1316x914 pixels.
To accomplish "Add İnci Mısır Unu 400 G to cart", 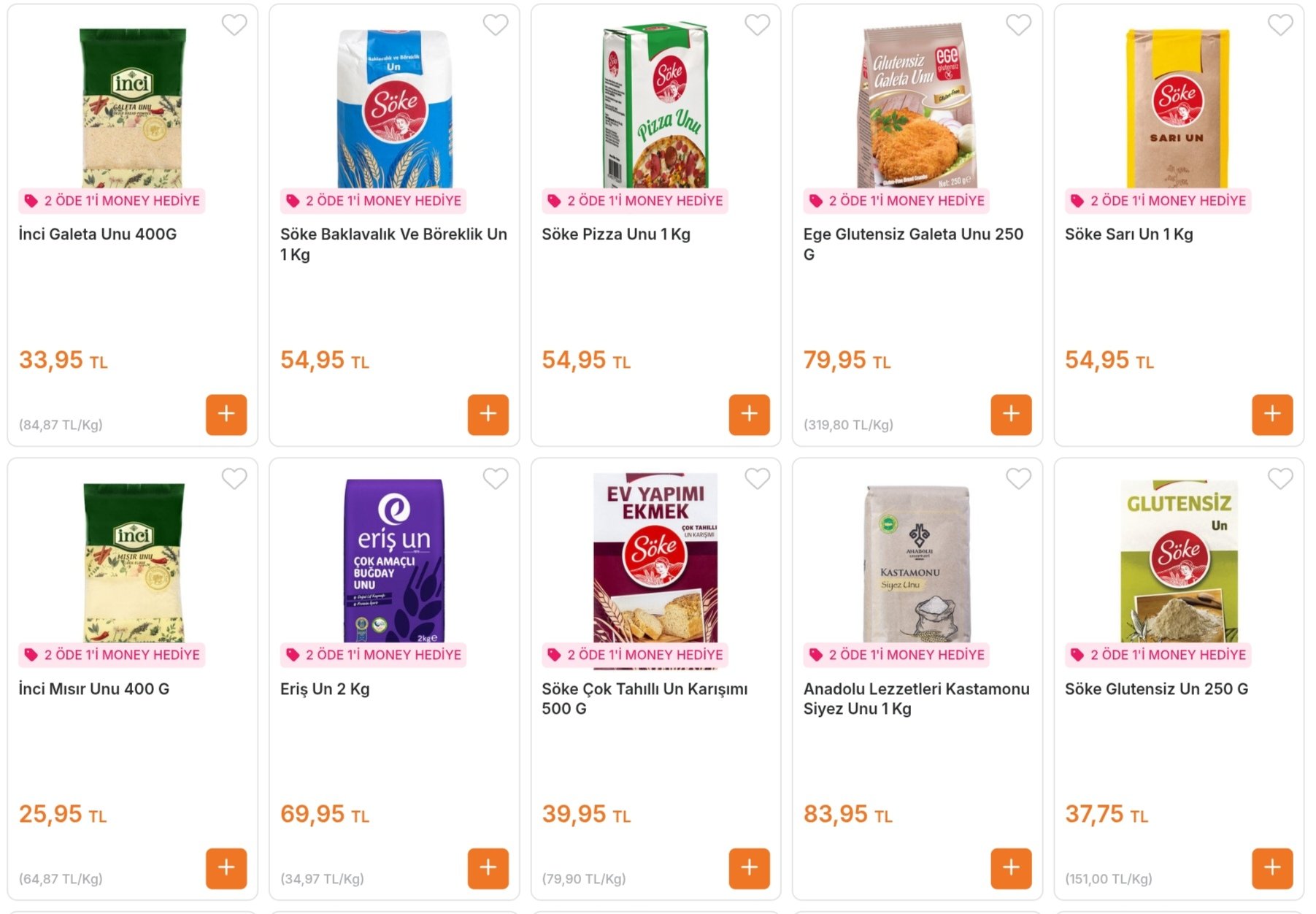I will 226,869.
